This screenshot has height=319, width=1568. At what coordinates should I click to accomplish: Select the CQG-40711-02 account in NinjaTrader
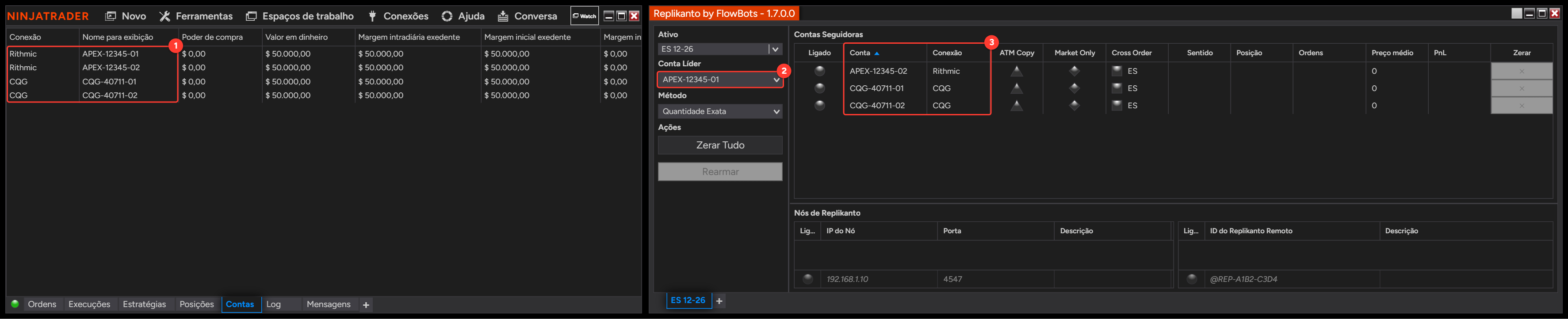[110, 95]
